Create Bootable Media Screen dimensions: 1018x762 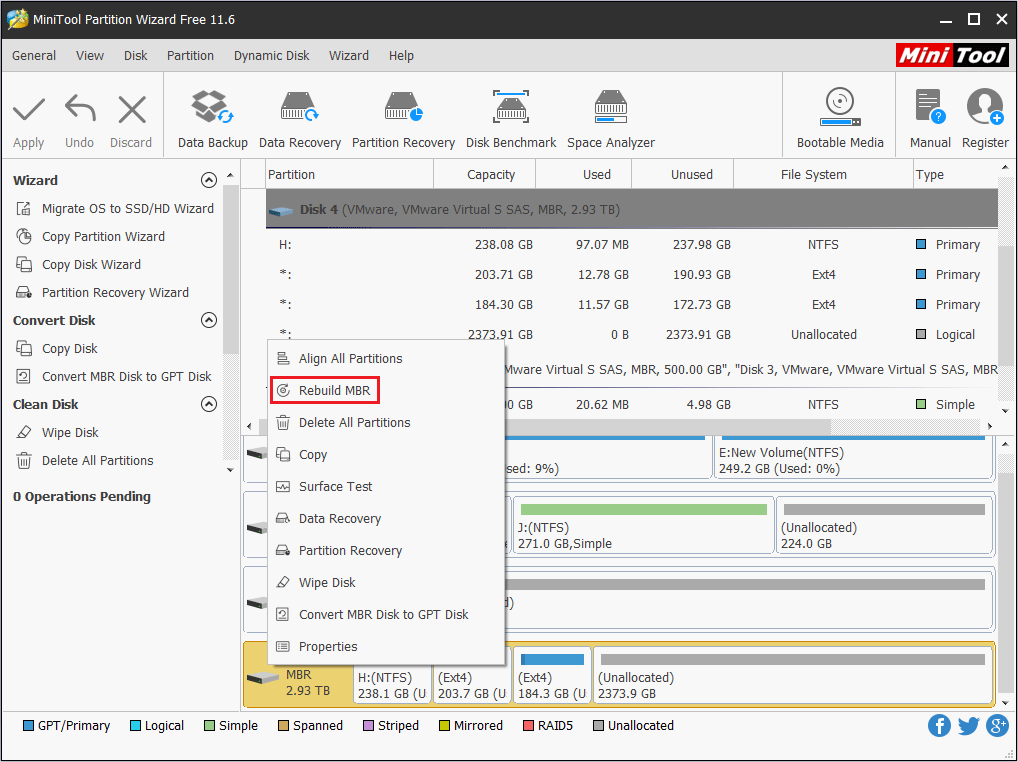coord(840,120)
